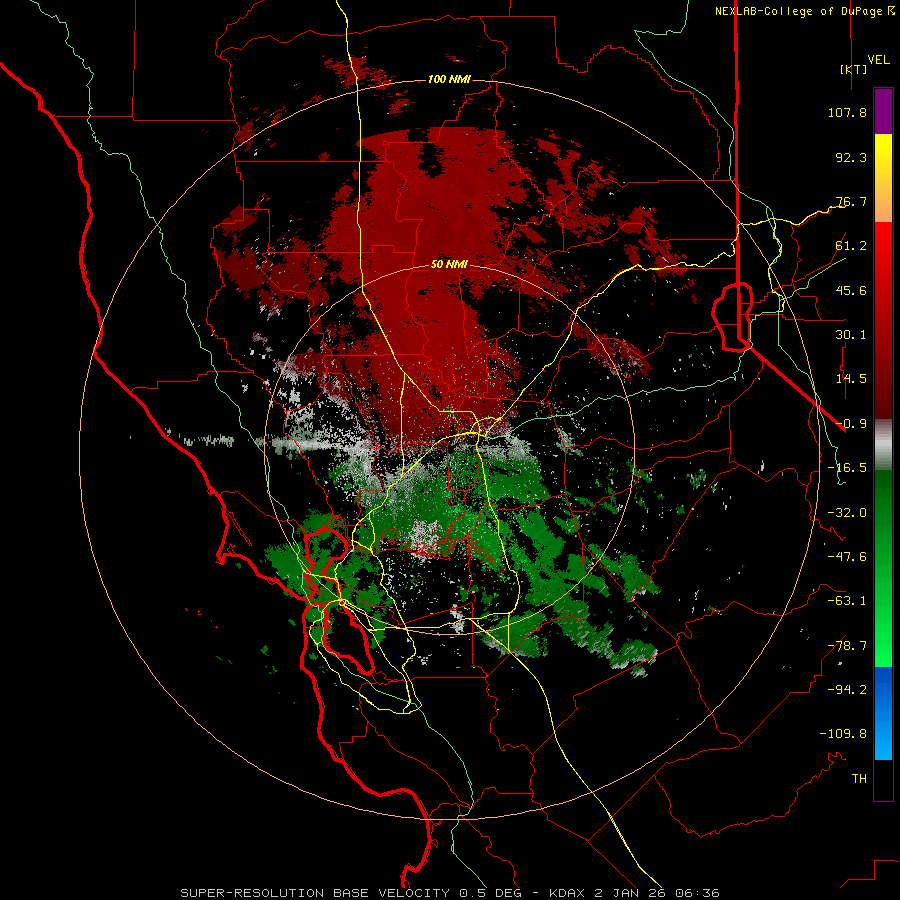Click the 50 NMI range ring label
Screen dimensions: 900x900
coord(449,265)
